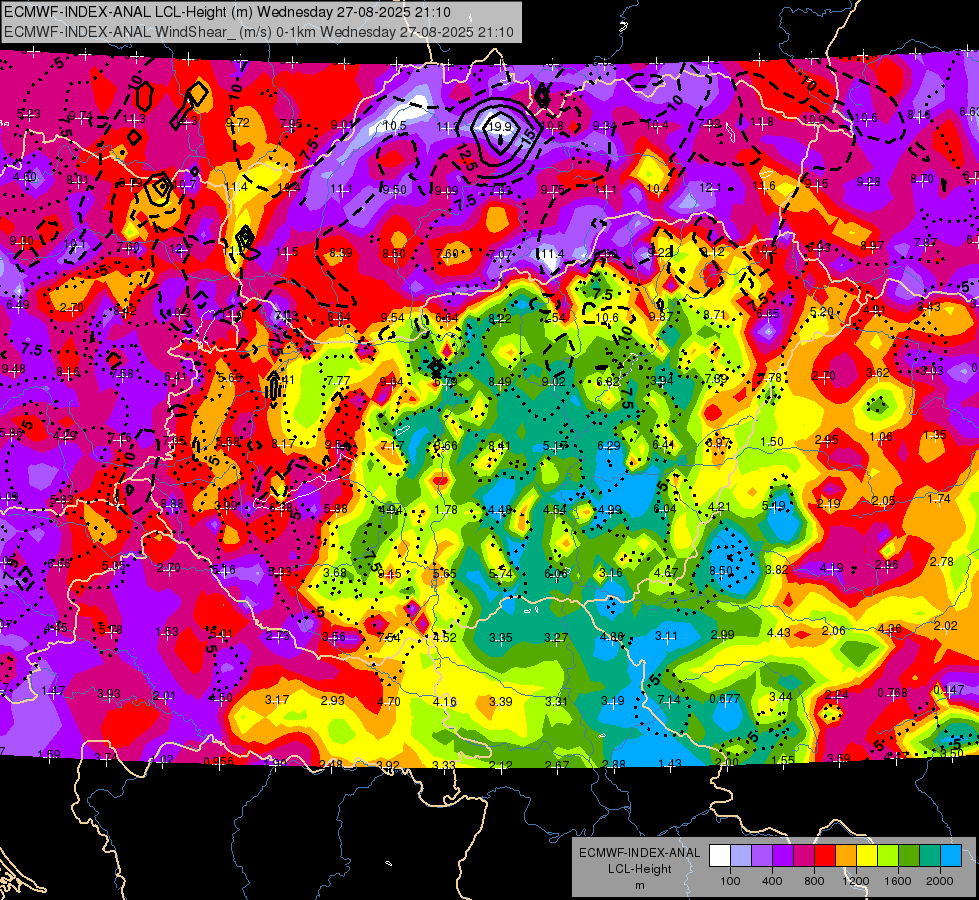Click the legend label 800
Viewport: 979px width, 900px height.
pyautogui.click(x=814, y=881)
